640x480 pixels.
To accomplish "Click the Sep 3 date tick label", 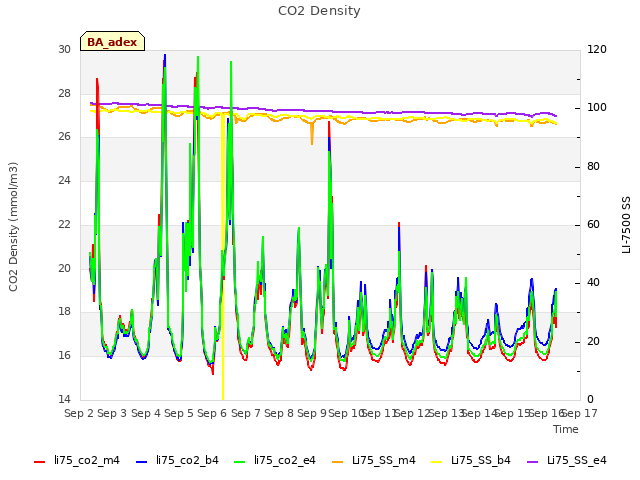I will coord(112,413).
